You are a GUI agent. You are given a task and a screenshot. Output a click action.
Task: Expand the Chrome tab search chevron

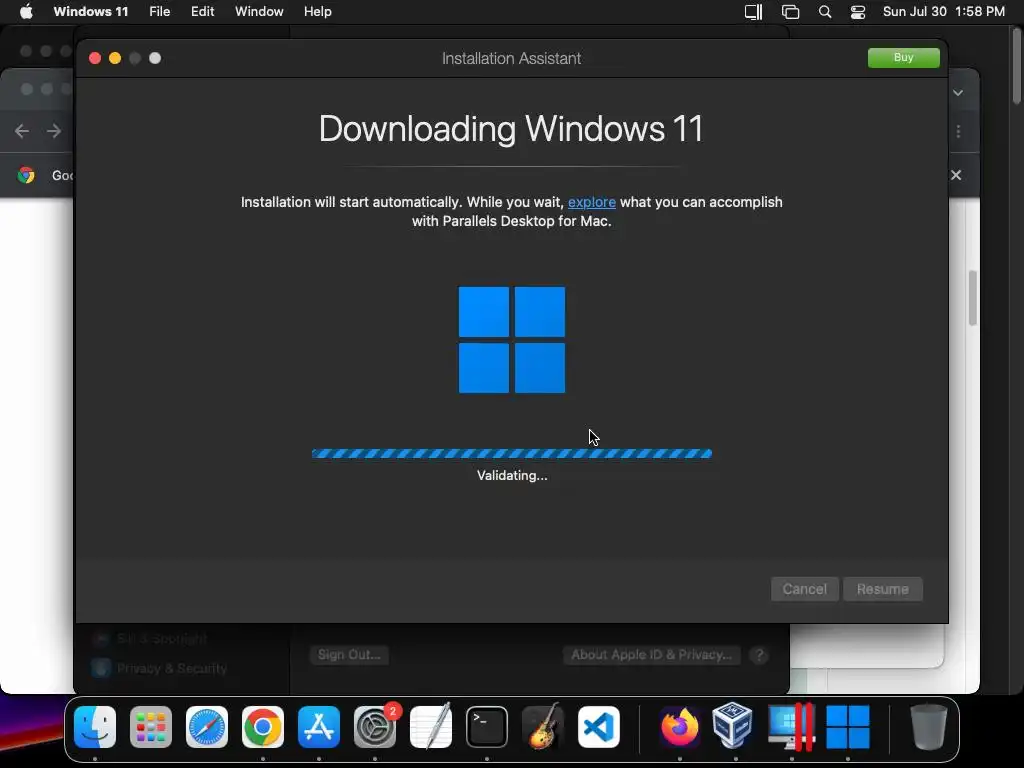pos(958,93)
